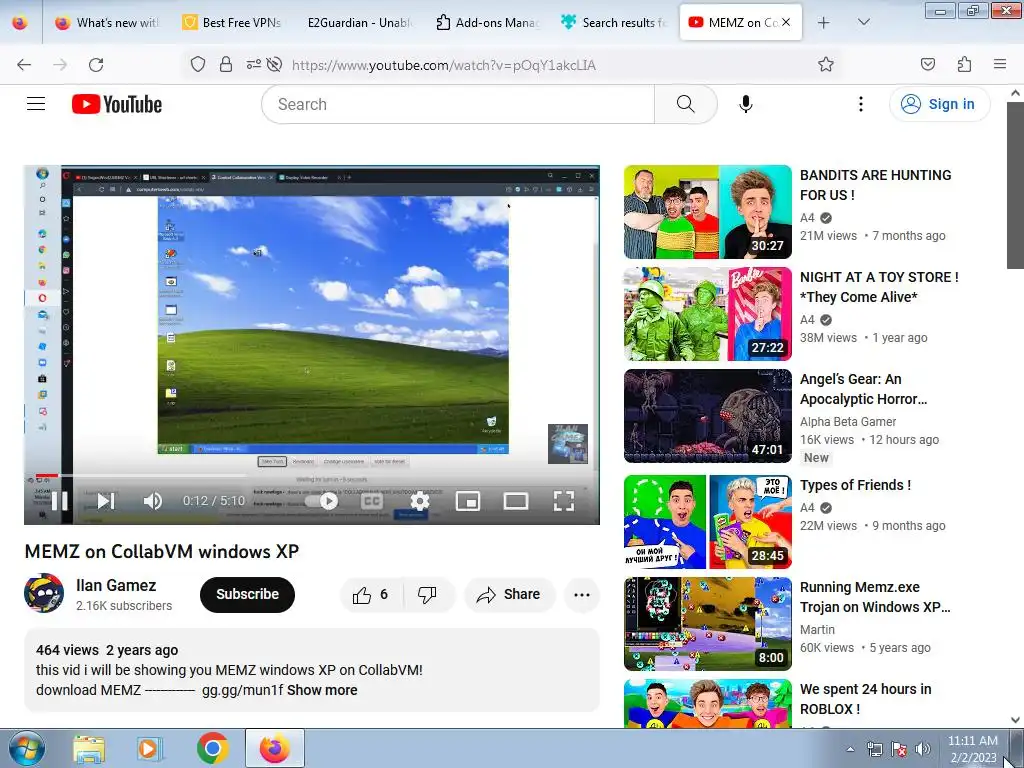Reload the current page

[x=96, y=64]
